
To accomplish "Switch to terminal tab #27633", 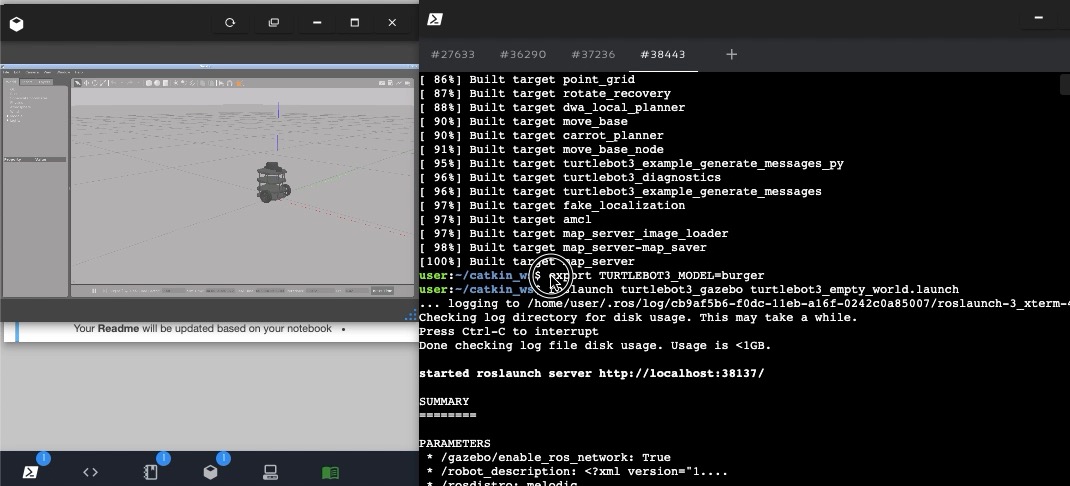I will pyautogui.click(x=453, y=55).
